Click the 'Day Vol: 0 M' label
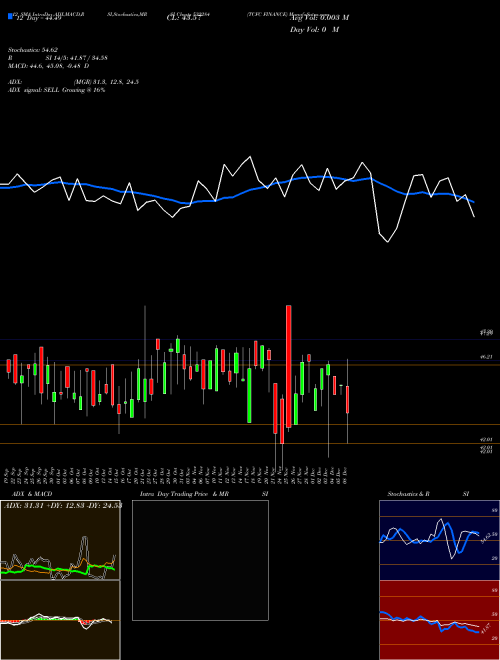Image resolution: width=500 pixels, height=660 pixels. (x=314, y=29)
